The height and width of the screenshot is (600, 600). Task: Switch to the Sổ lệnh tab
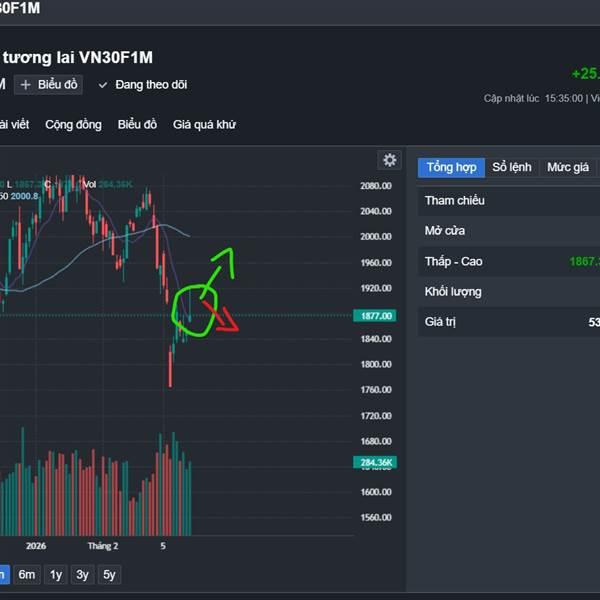point(512,167)
